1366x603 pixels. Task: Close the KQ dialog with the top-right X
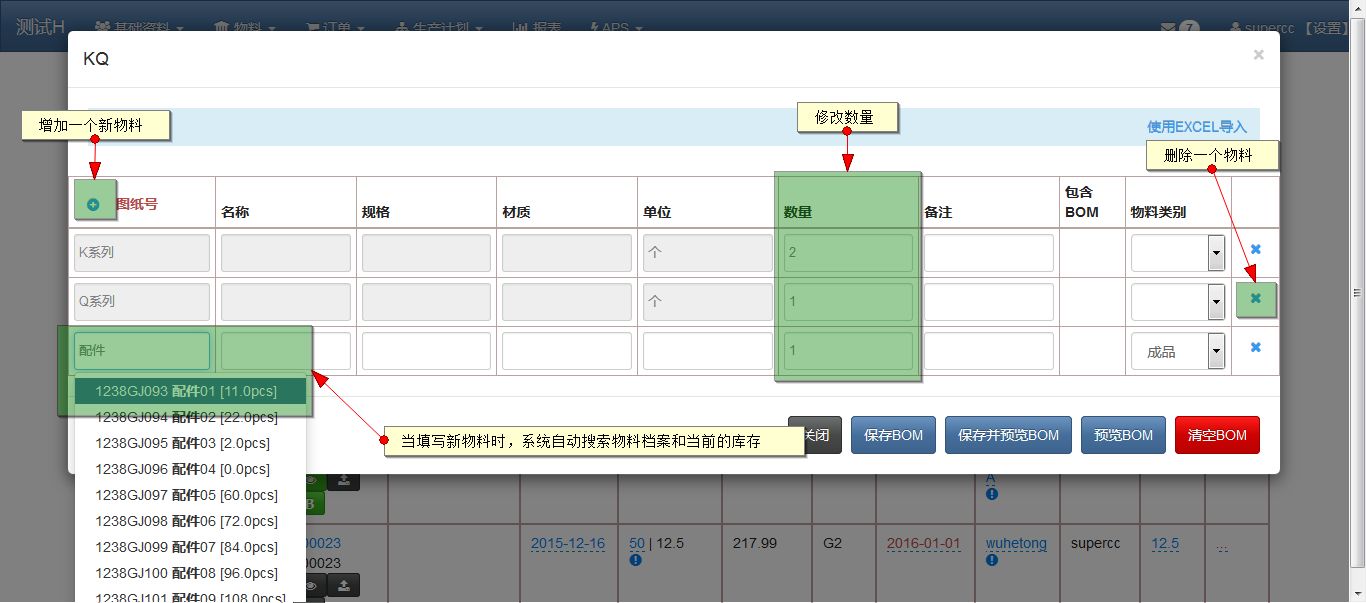coord(1258,55)
